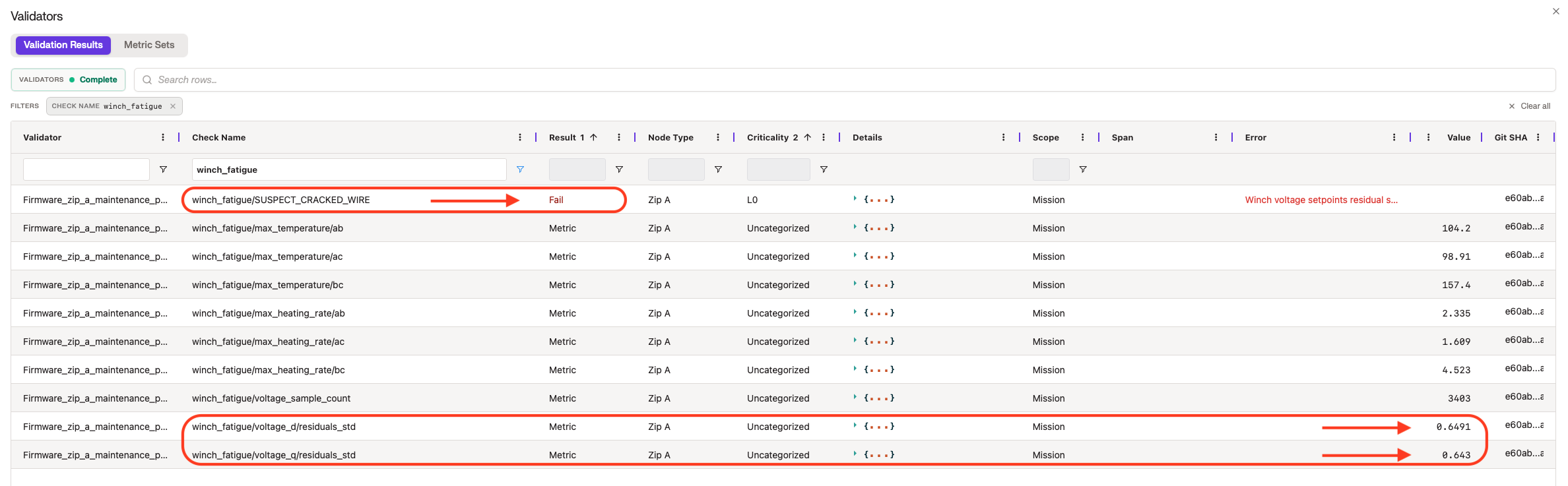Open the Span column menu

point(1216,137)
